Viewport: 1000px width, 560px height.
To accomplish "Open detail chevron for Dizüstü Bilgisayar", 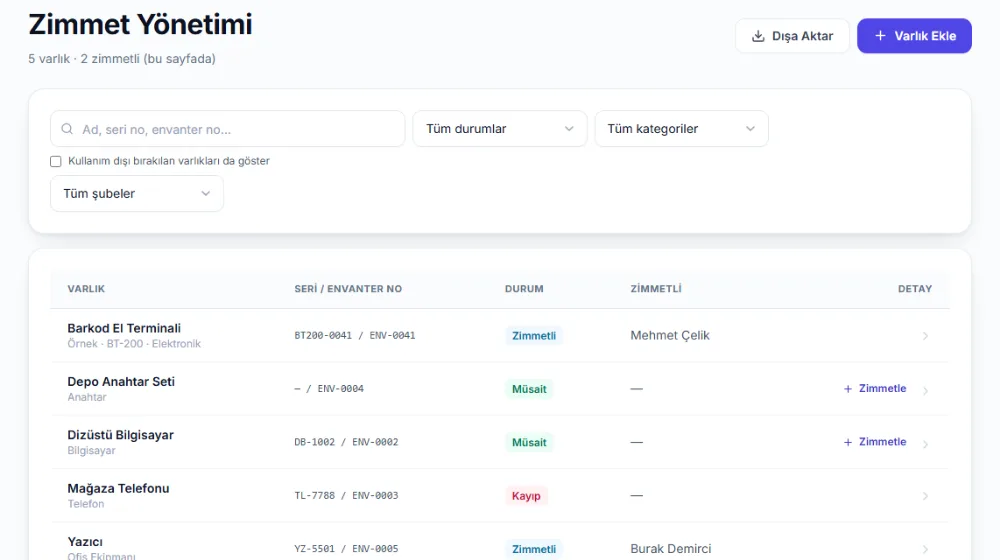I will tap(925, 444).
